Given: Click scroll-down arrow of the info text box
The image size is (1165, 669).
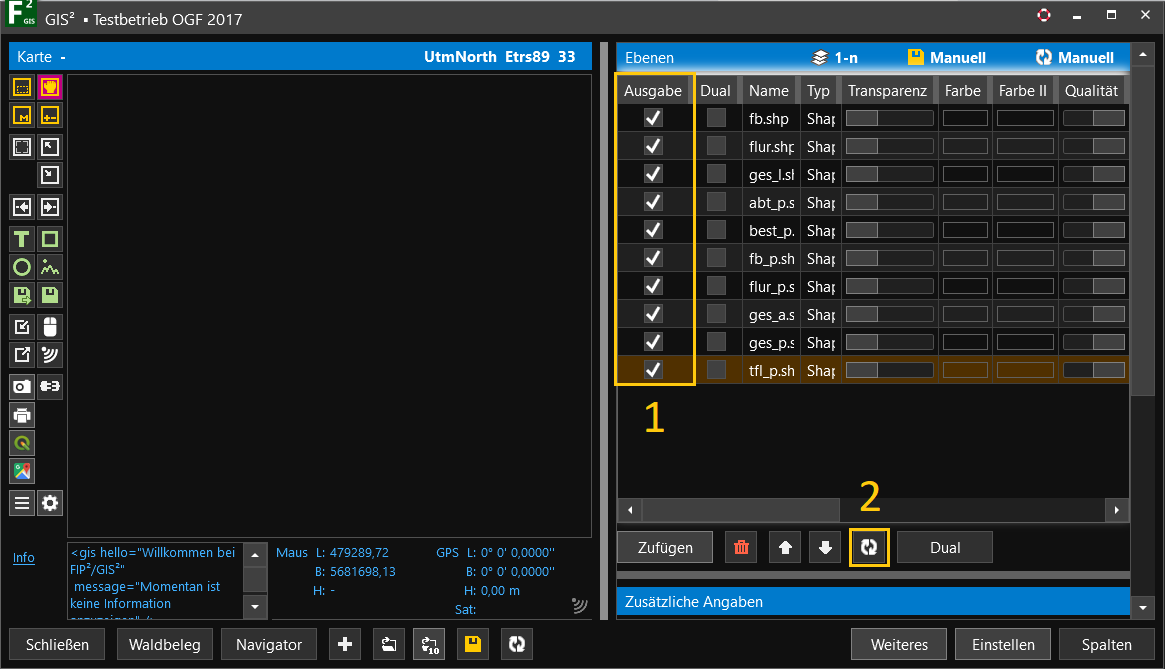Looking at the screenshot, I should coord(256,606).
